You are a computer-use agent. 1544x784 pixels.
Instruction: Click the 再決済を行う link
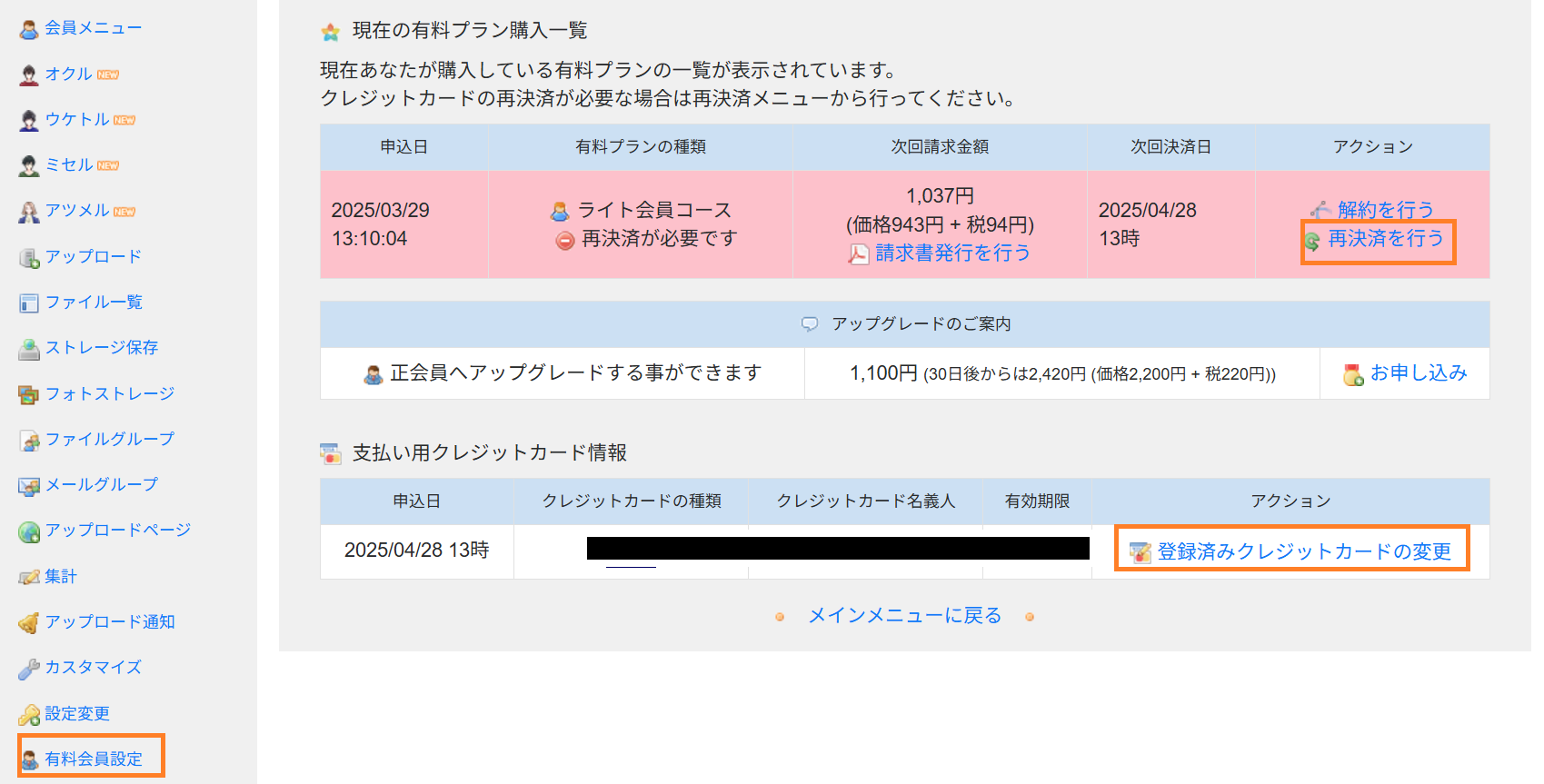tap(1385, 239)
